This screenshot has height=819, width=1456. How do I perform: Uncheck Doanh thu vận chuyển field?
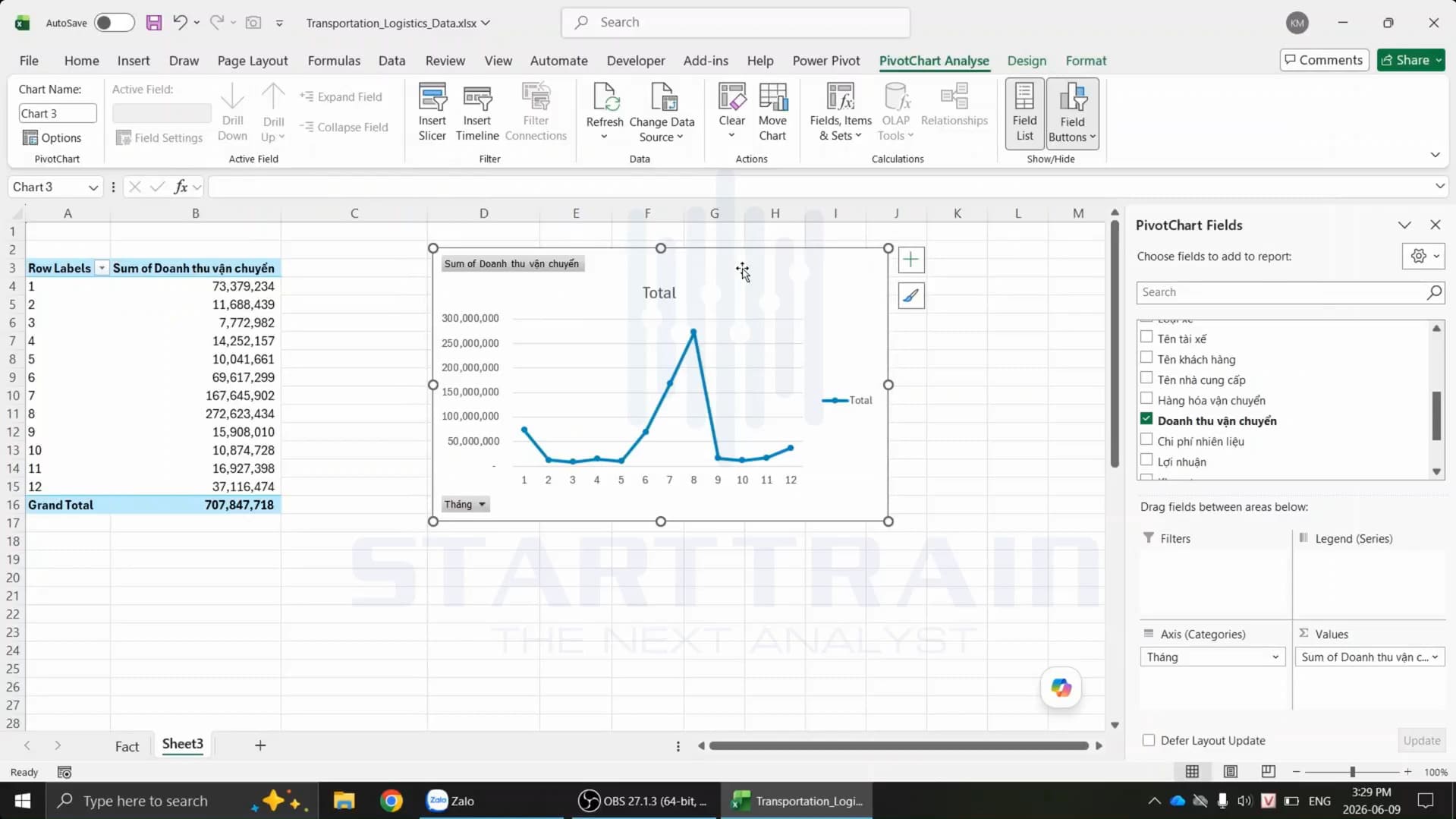pos(1146,419)
